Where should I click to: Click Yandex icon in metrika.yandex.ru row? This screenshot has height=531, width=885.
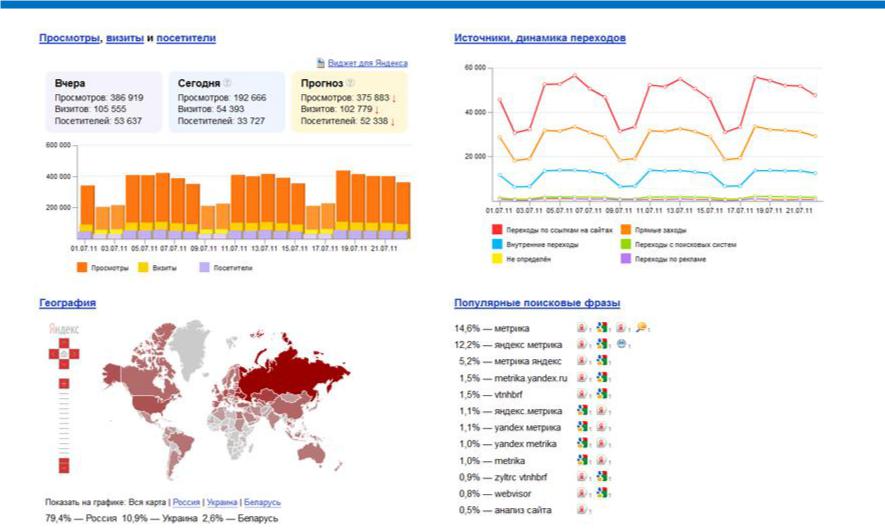582,377
